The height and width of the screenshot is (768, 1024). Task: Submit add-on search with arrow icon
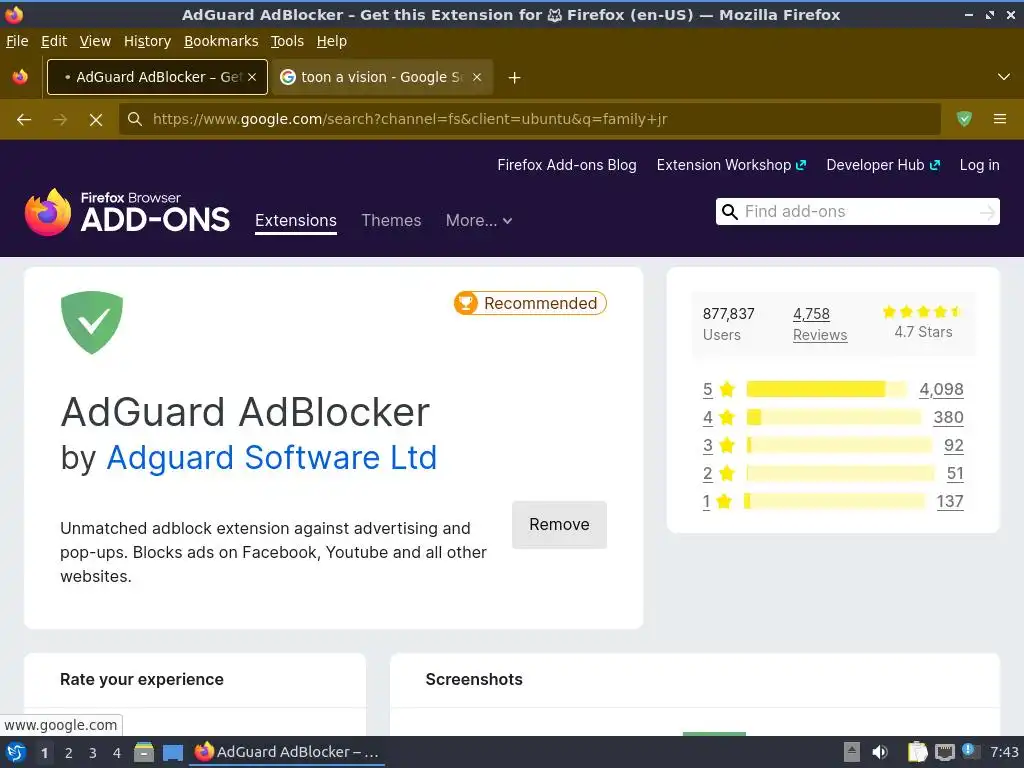click(x=987, y=212)
